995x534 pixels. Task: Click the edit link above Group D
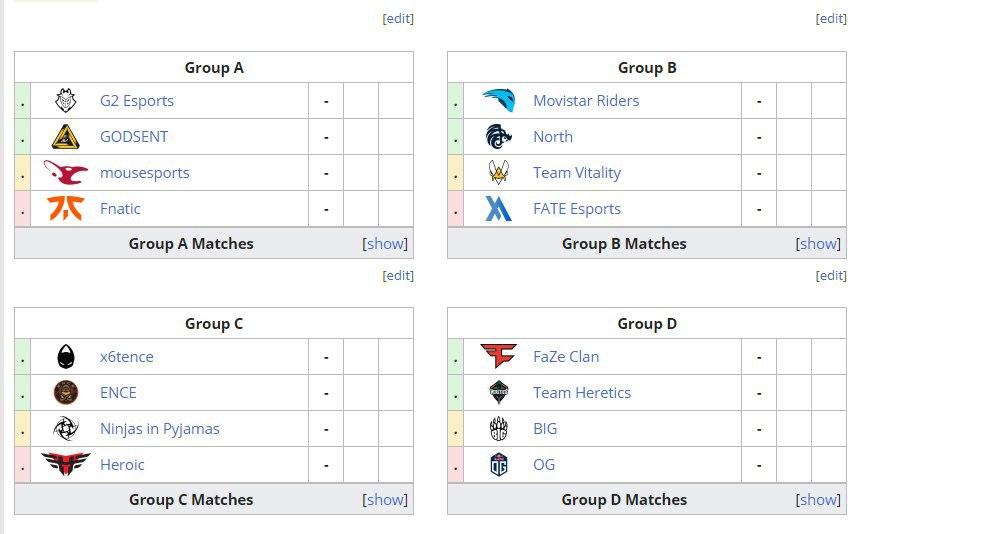[x=831, y=275]
